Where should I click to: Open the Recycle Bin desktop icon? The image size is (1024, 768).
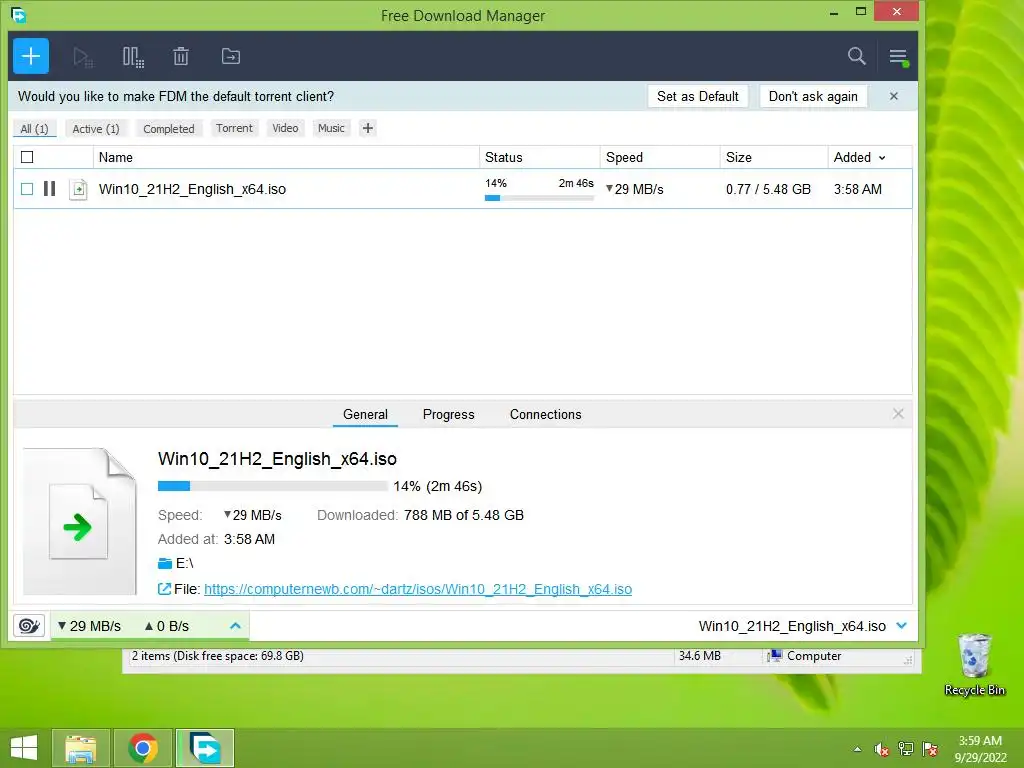(974, 664)
